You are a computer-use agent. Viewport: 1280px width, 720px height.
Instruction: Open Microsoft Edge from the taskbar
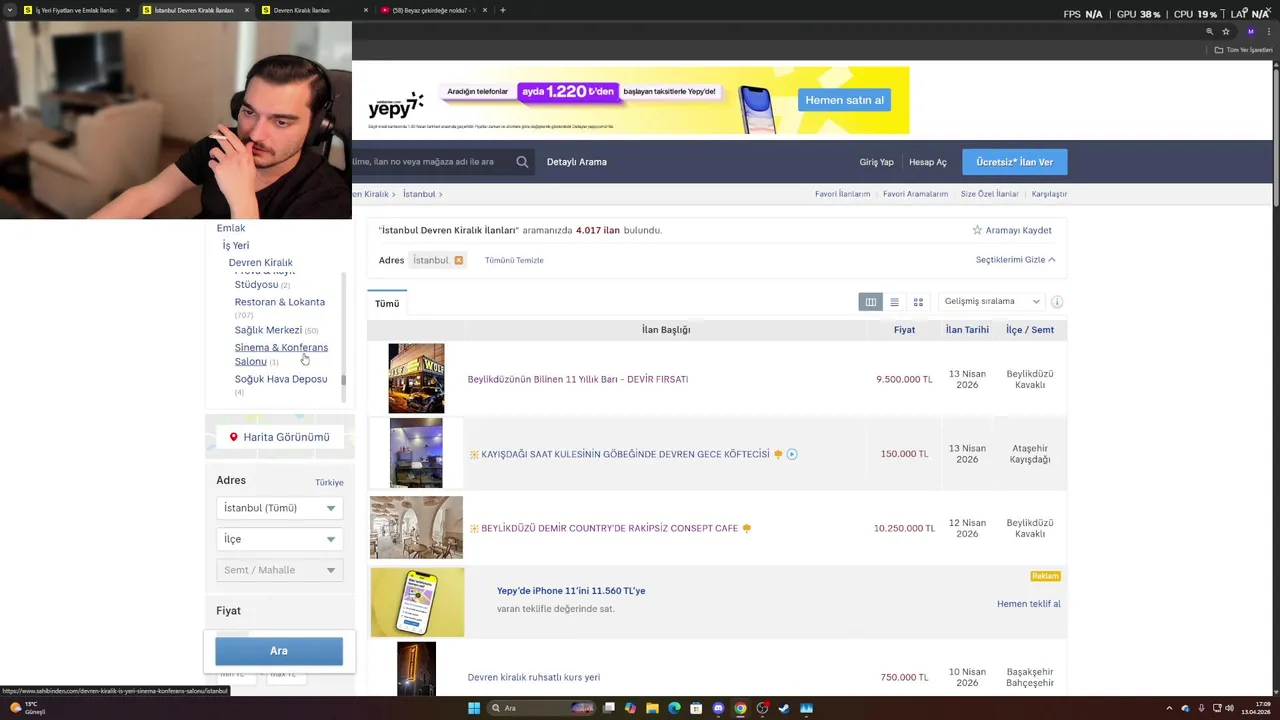click(674, 708)
